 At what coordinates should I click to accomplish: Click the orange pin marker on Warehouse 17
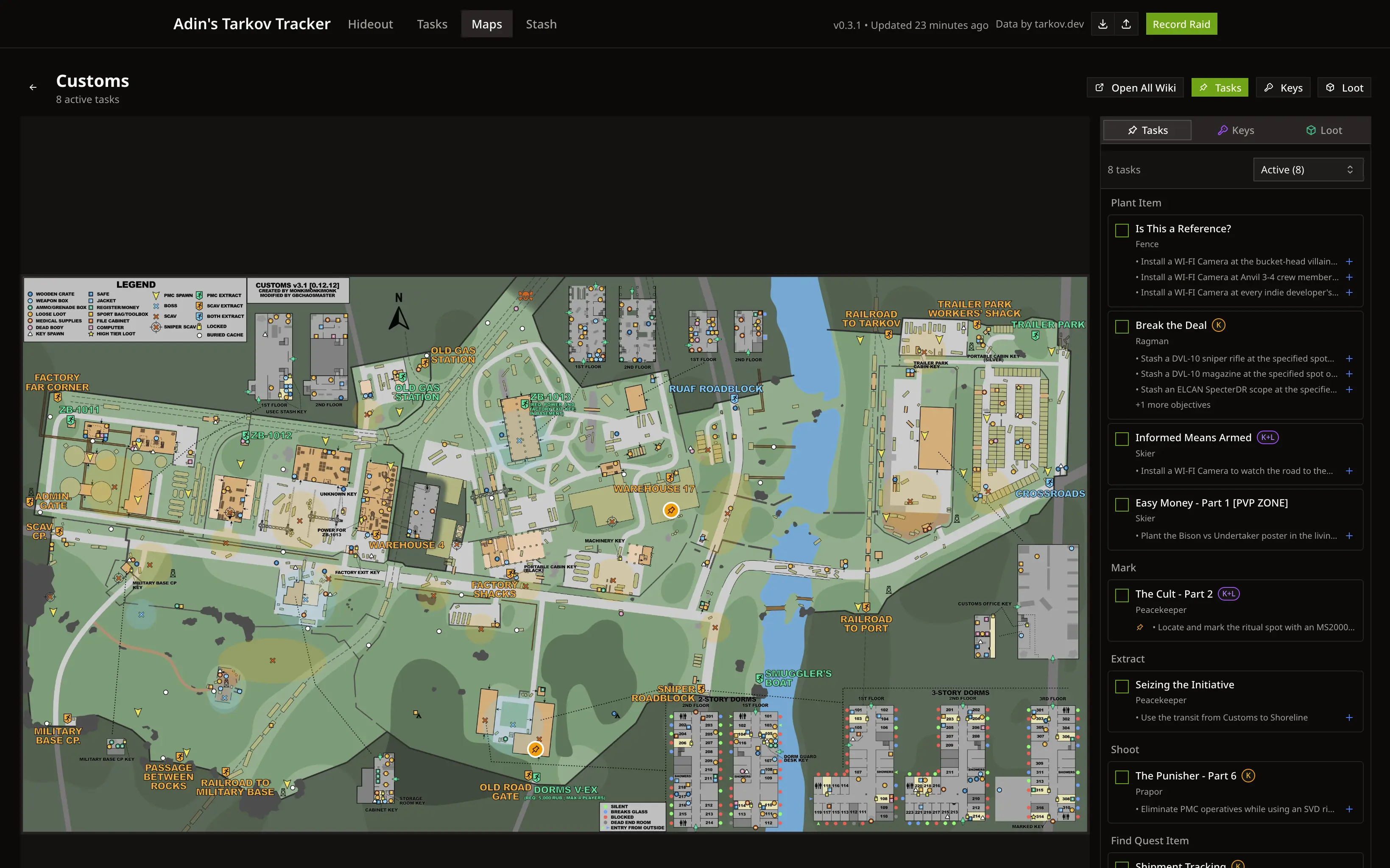[x=670, y=510]
